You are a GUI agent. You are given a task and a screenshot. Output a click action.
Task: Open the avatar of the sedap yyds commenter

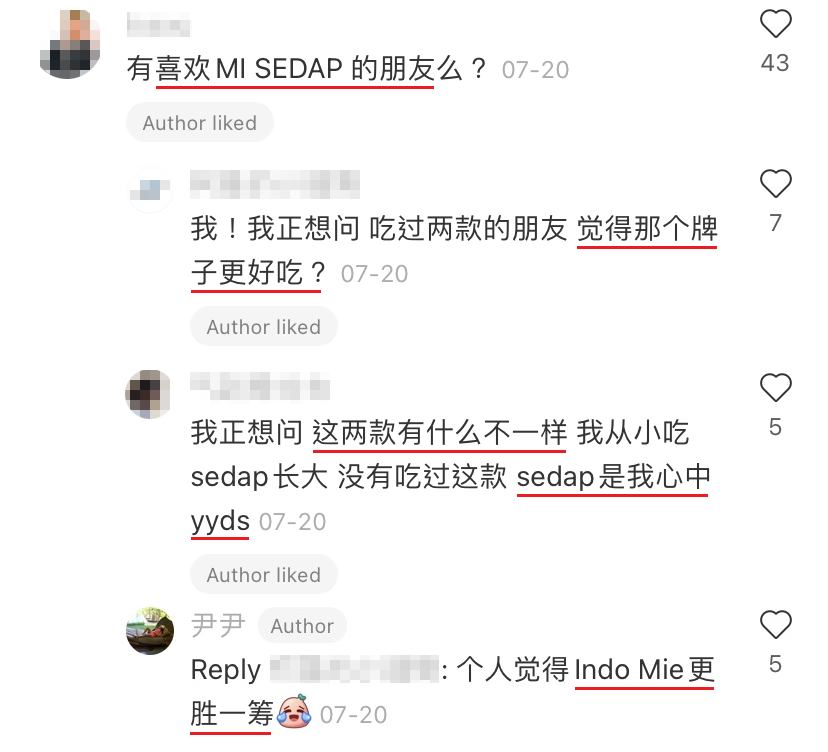(149, 394)
